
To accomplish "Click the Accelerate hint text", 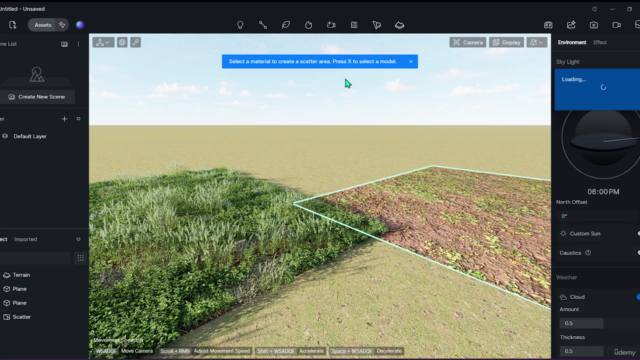I will point(311,351).
